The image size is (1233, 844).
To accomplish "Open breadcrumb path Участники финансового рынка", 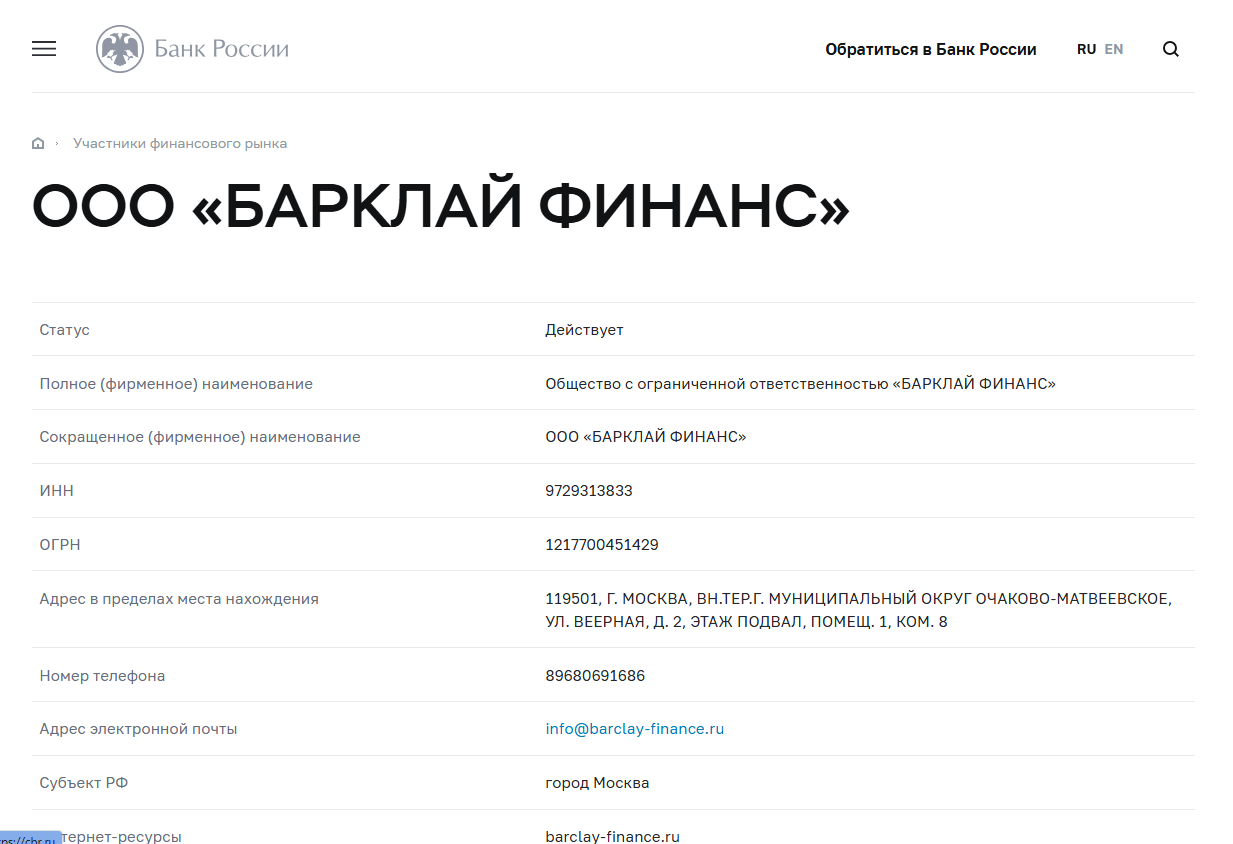I will (x=180, y=143).
